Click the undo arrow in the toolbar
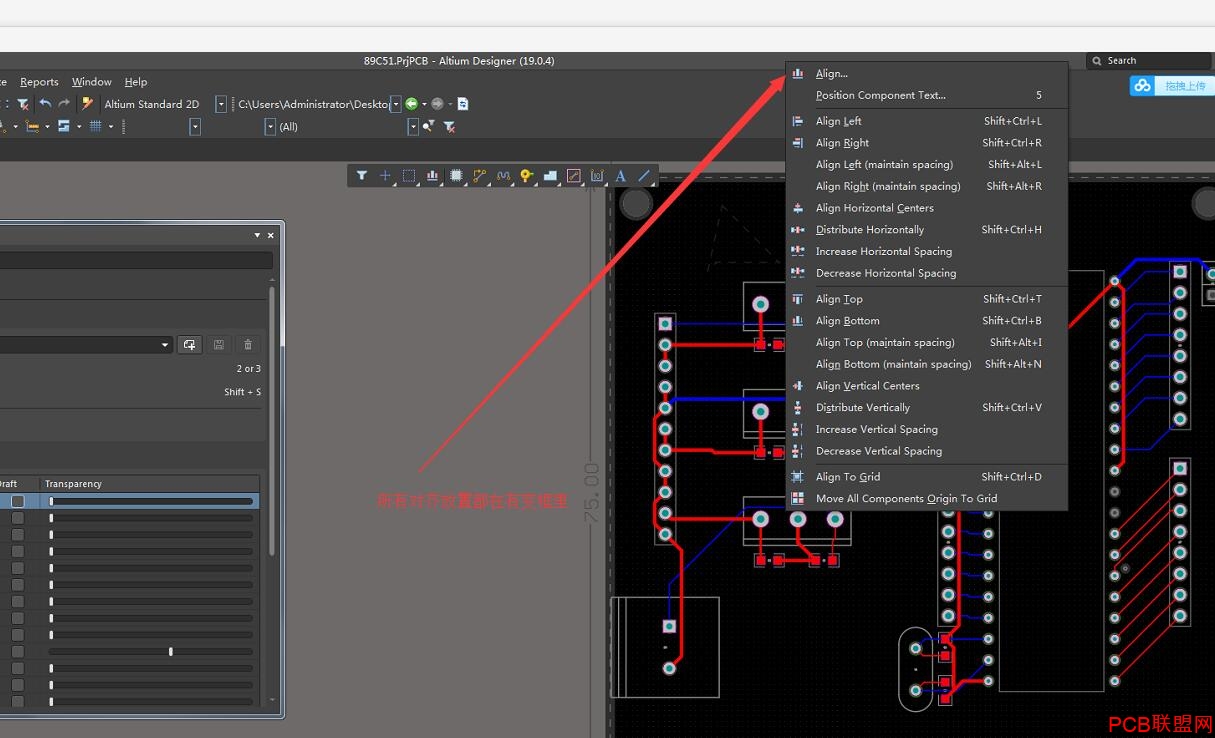Viewport: 1215px width, 738px height. pos(45,104)
